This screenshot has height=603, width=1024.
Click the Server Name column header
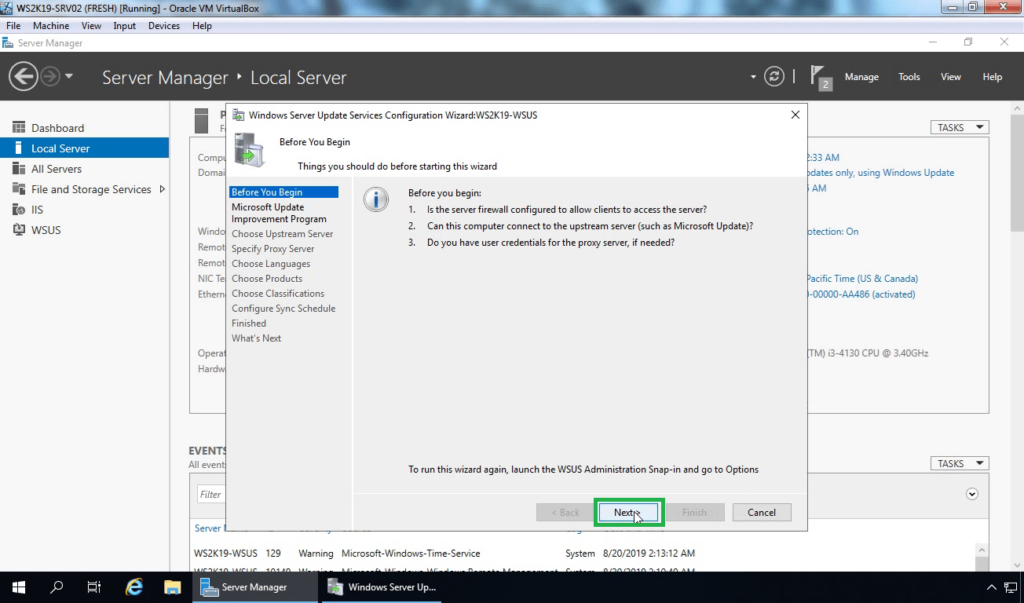point(210,528)
